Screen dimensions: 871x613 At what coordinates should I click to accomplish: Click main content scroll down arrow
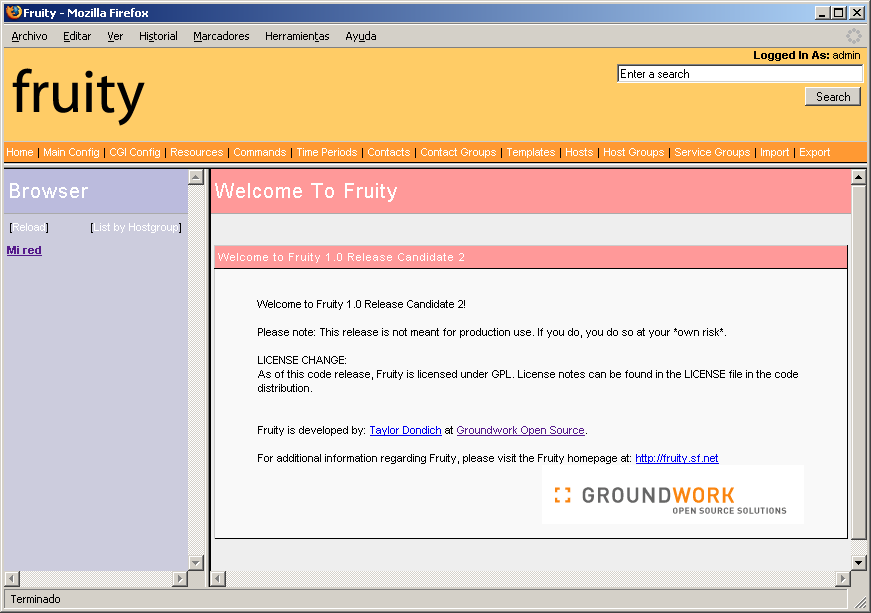pyautogui.click(x=858, y=562)
